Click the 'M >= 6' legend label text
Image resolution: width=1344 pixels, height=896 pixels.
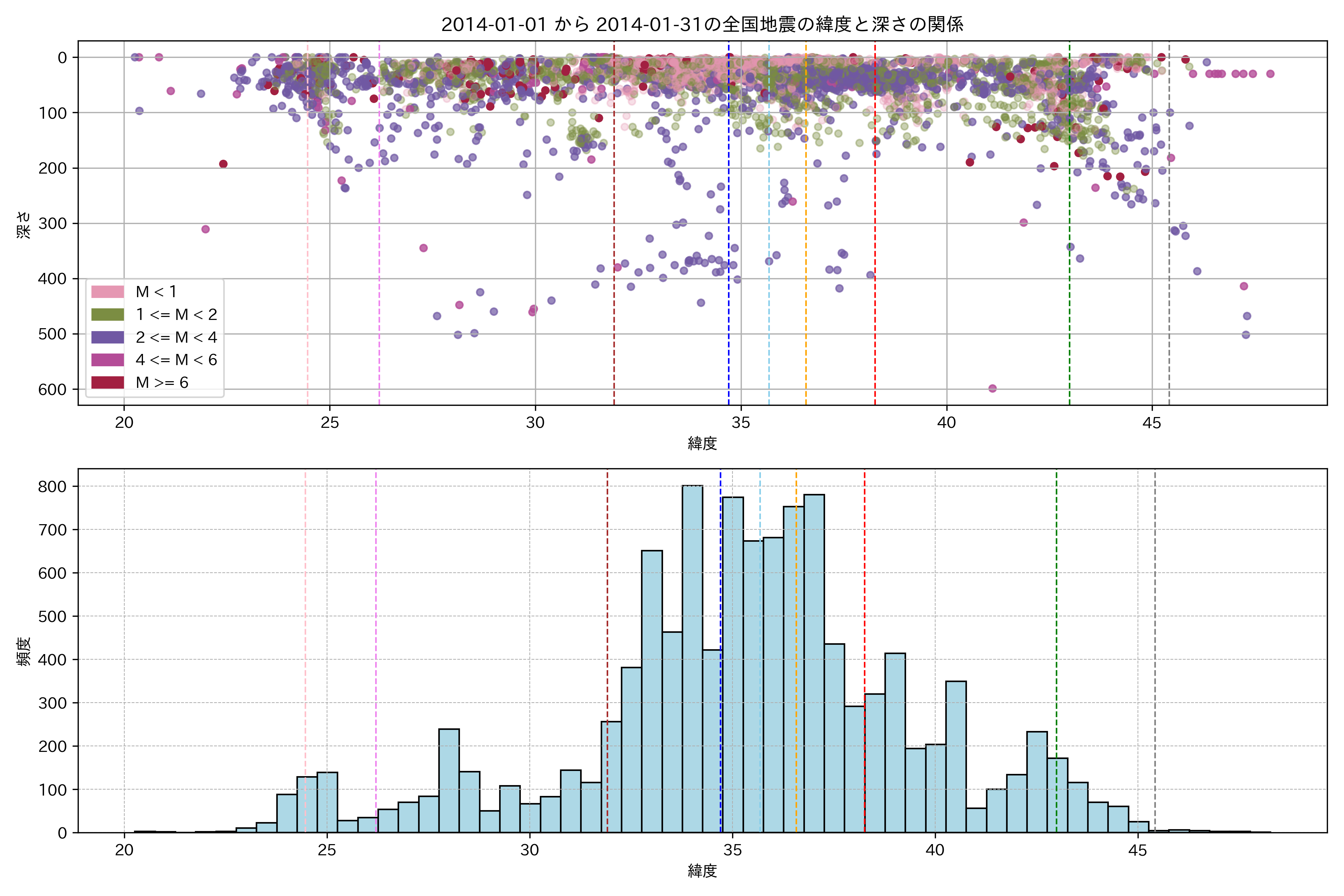point(162,382)
